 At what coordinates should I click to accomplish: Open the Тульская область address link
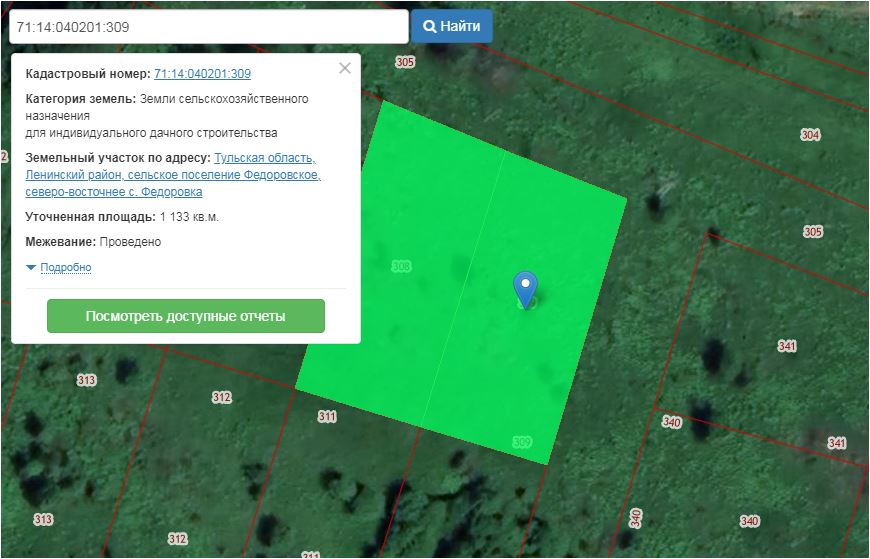(x=265, y=158)
